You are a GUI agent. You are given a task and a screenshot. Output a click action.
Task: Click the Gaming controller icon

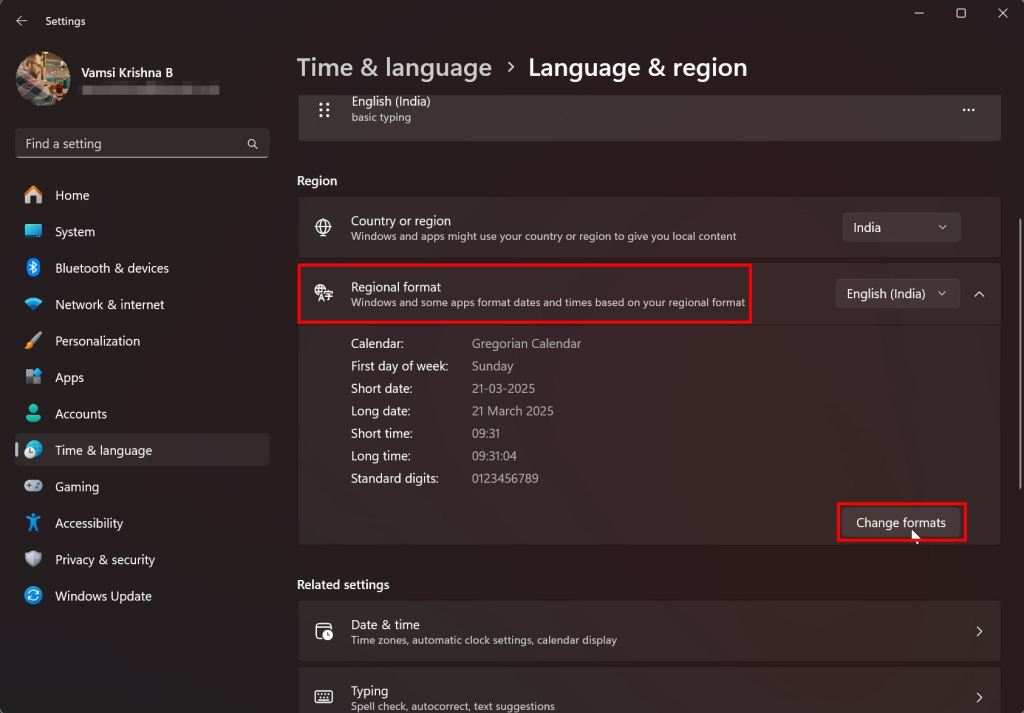(33, 486)
